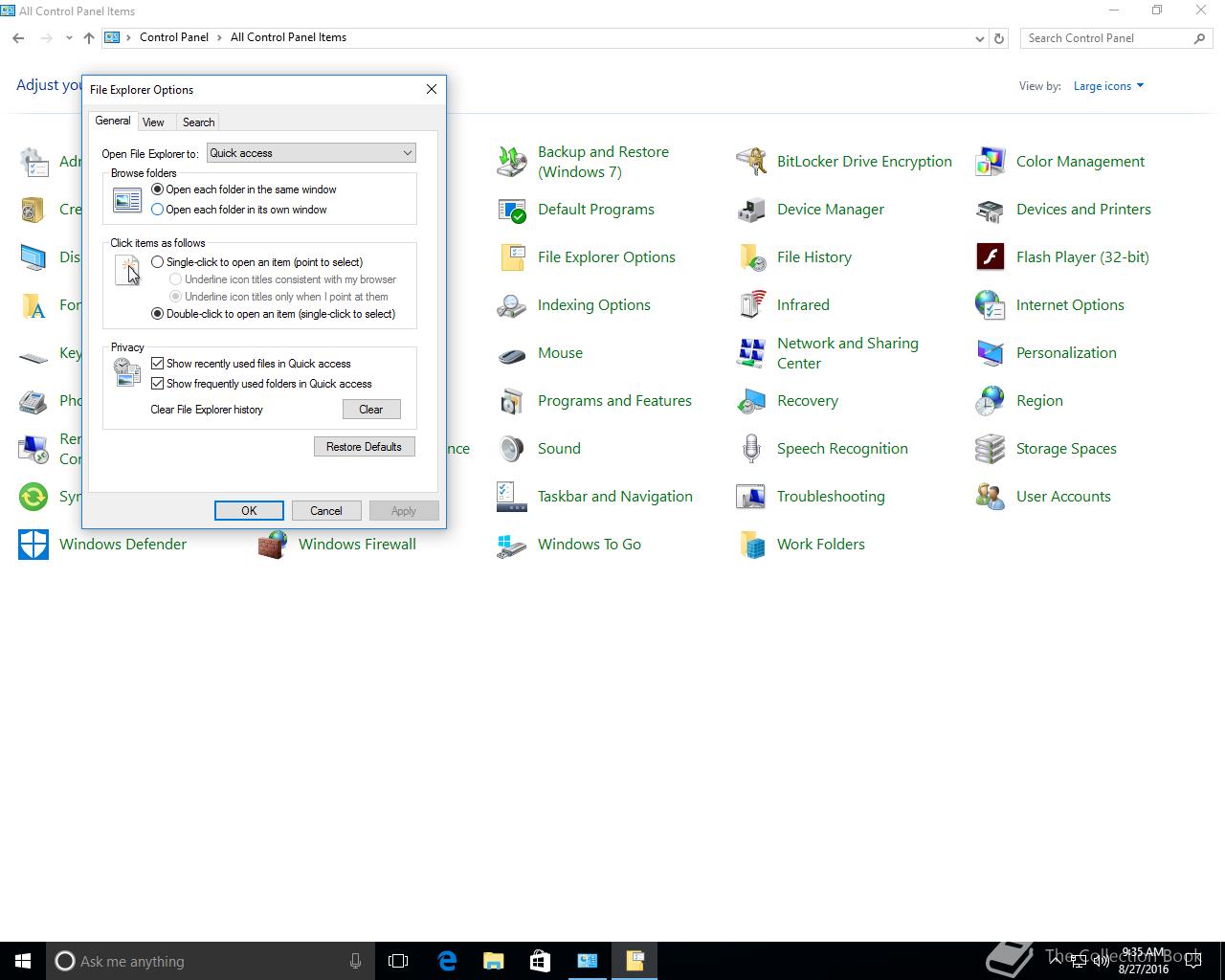Expand the chevron after Control Panel breadcrumb
Screen dimensions: 1225x980
219,38
